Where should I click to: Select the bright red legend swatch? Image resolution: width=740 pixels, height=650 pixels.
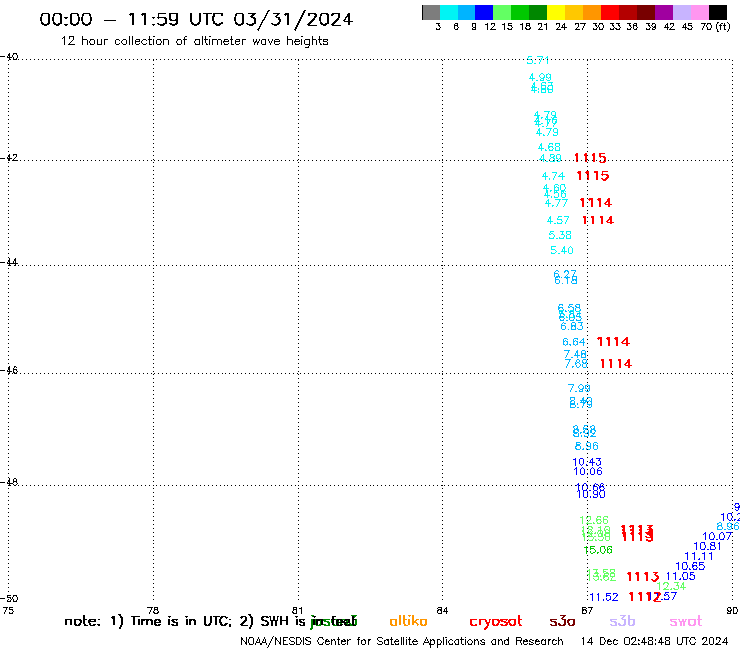609,12
